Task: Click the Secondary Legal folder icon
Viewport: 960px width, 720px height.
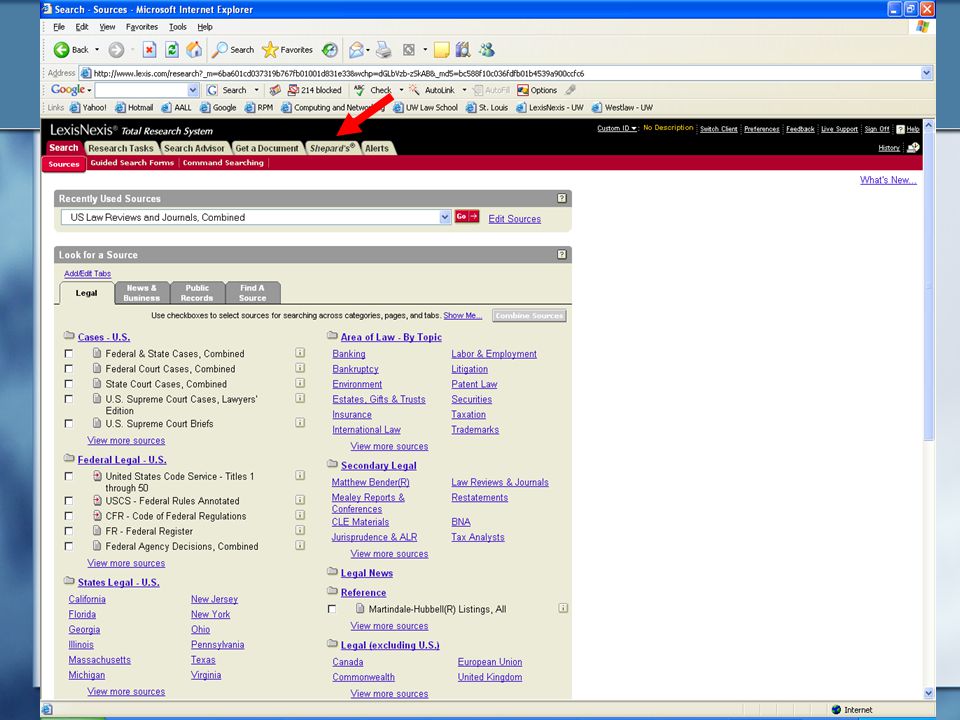Action: (x=332, y=464)
